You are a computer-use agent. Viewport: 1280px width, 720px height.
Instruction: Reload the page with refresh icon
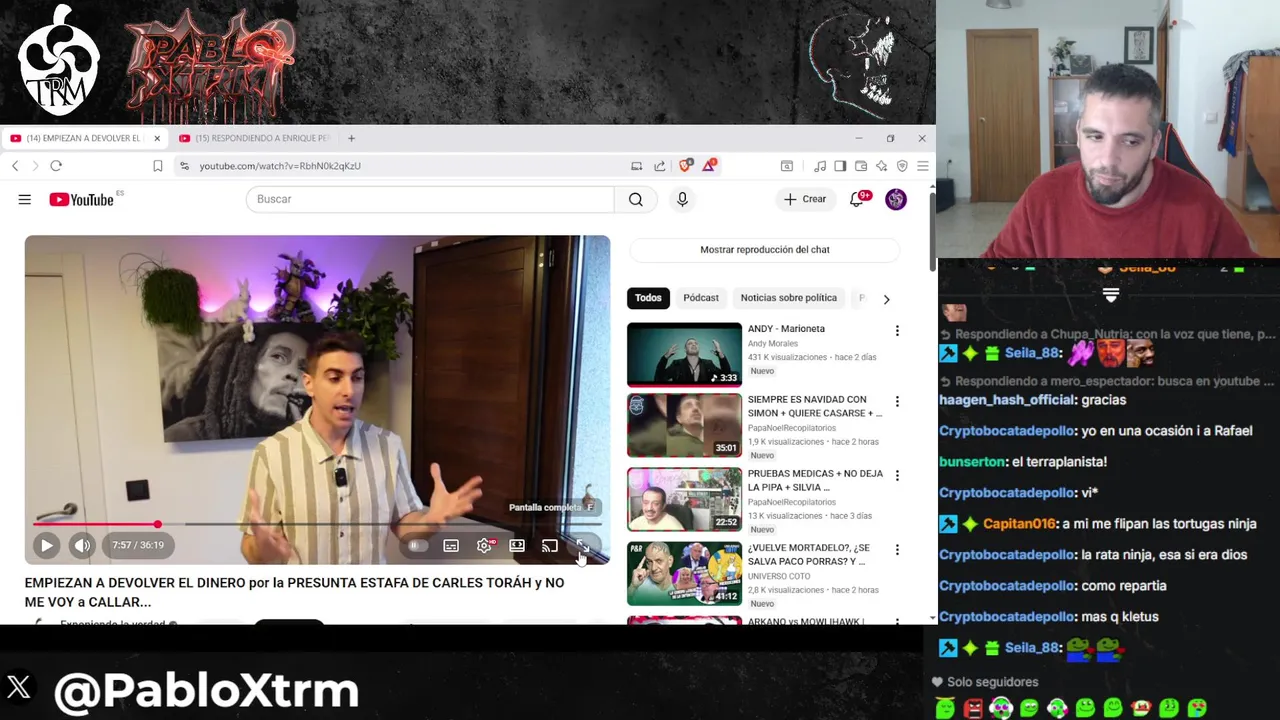[56, 166]
